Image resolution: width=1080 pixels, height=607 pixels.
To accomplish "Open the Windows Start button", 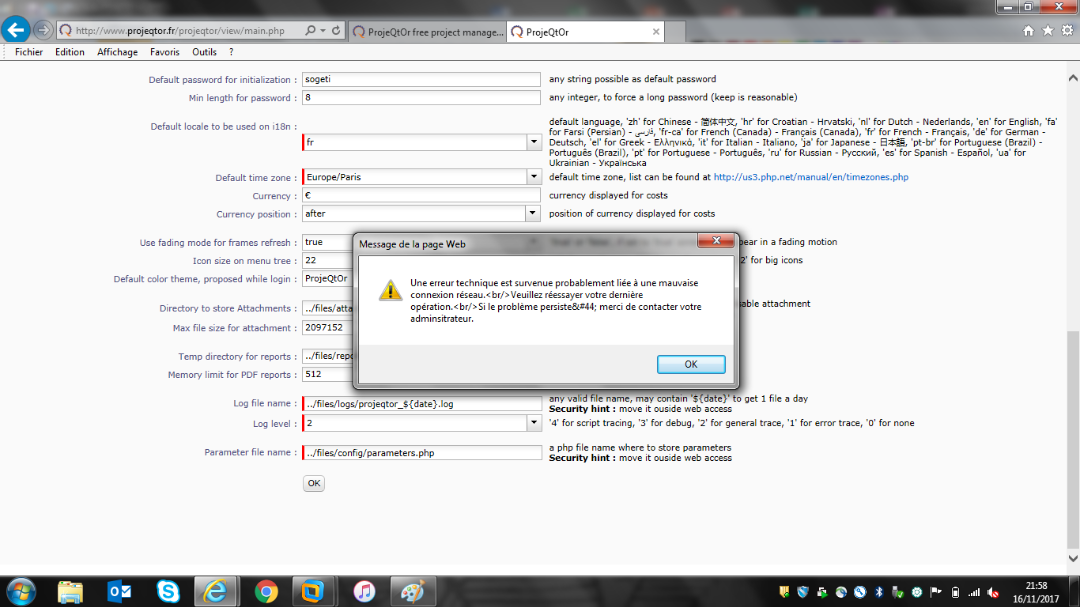I will 21,591.
